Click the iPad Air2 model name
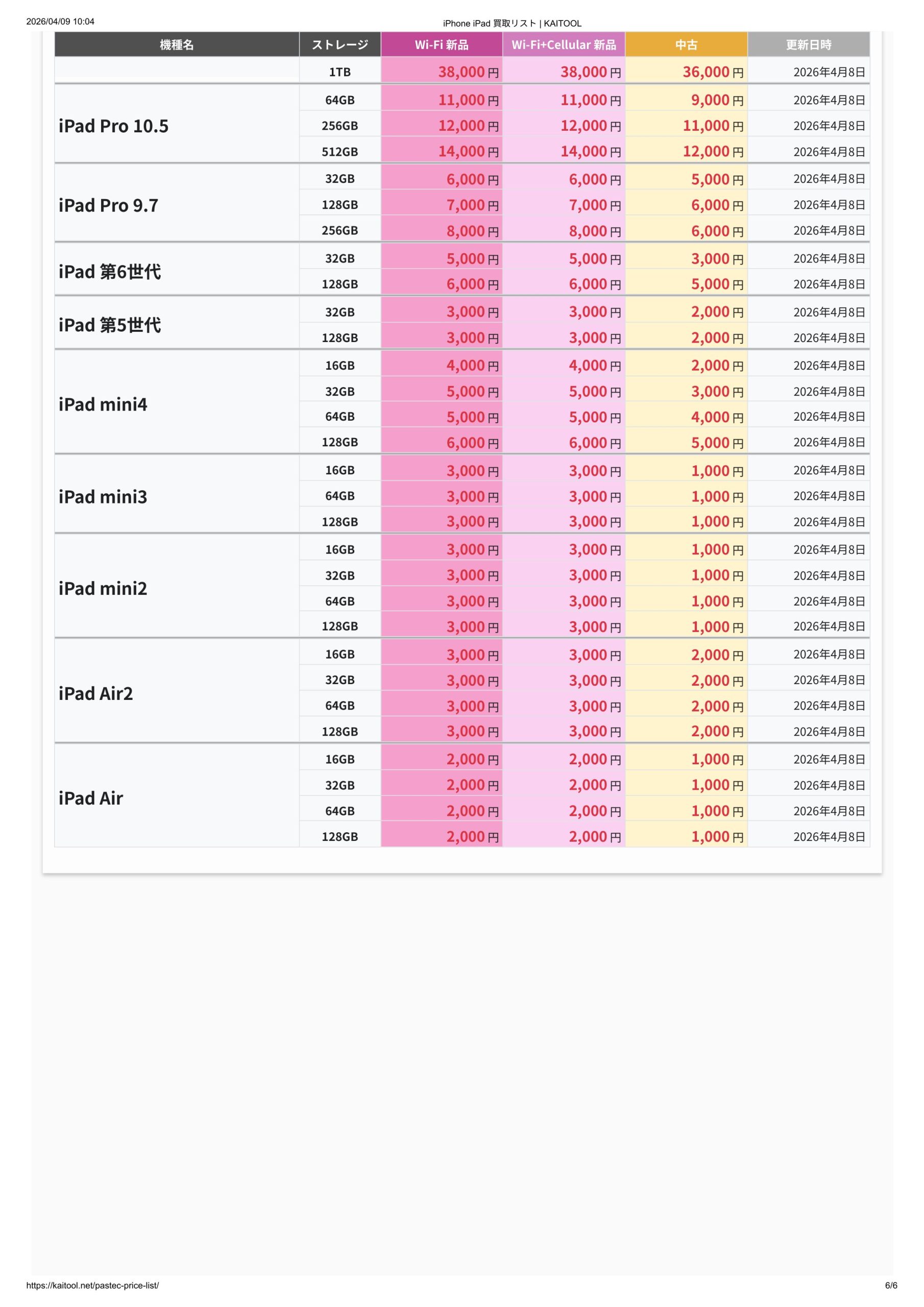924x1307 pixels. tap(95, 693)
